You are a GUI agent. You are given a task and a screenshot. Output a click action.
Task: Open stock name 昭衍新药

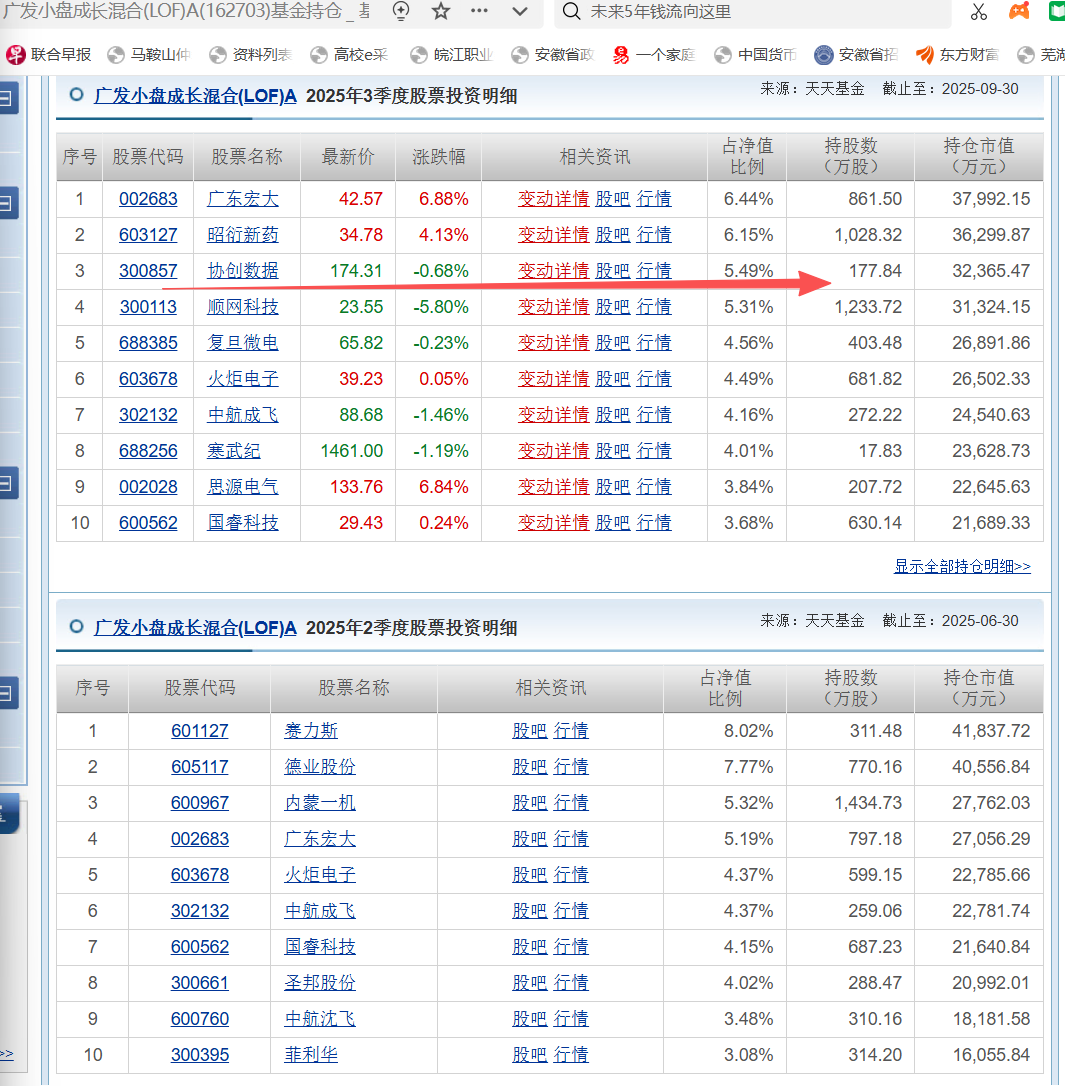243,235
